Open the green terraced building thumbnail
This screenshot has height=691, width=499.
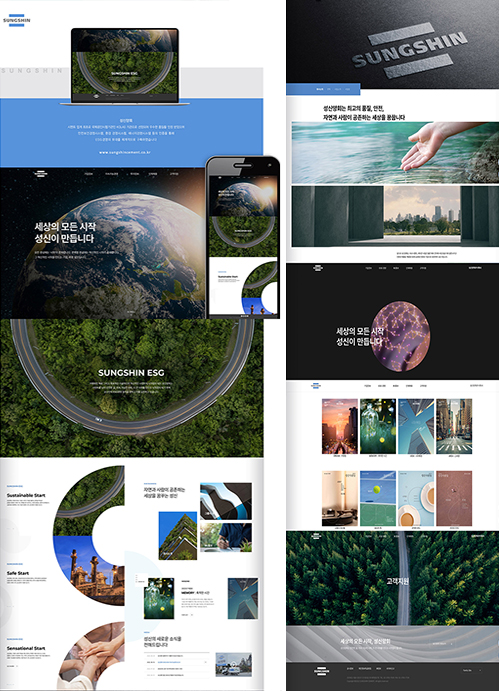click(178, 536)
